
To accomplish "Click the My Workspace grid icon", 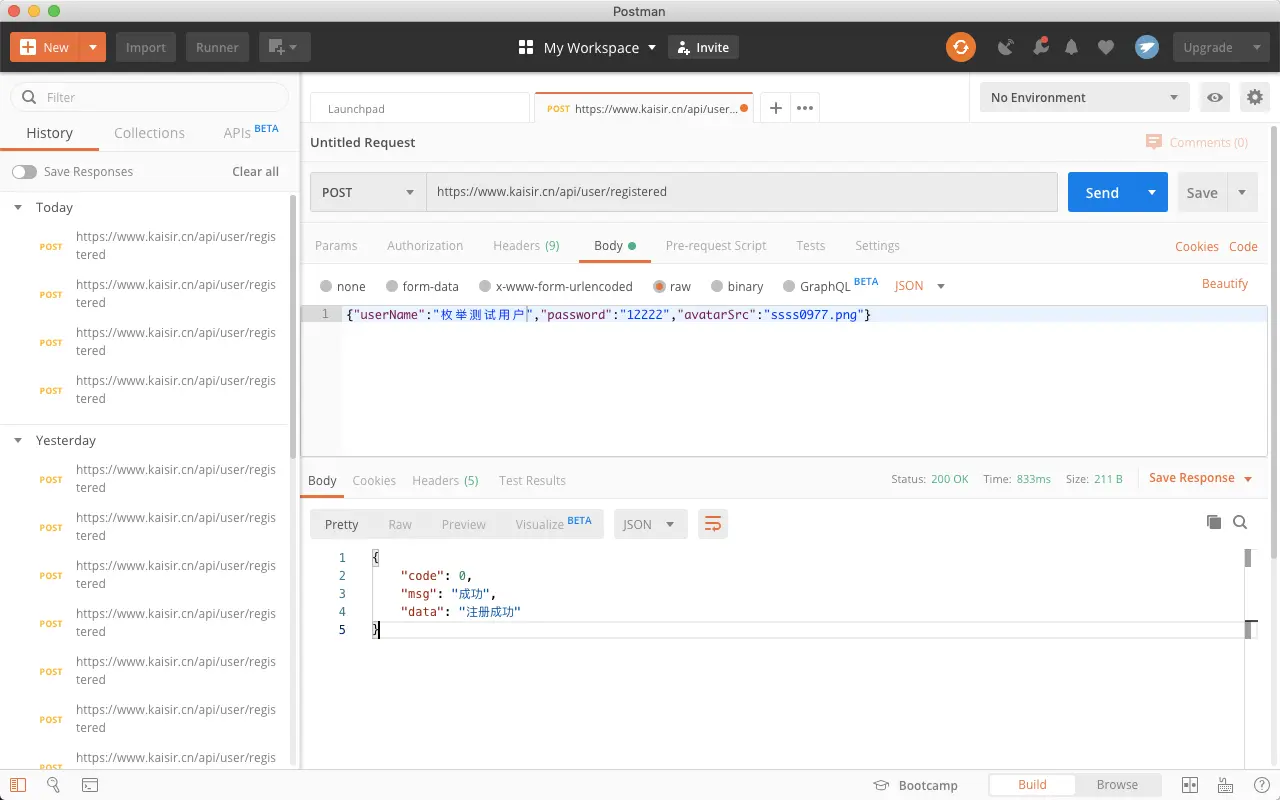I will 526,47.
